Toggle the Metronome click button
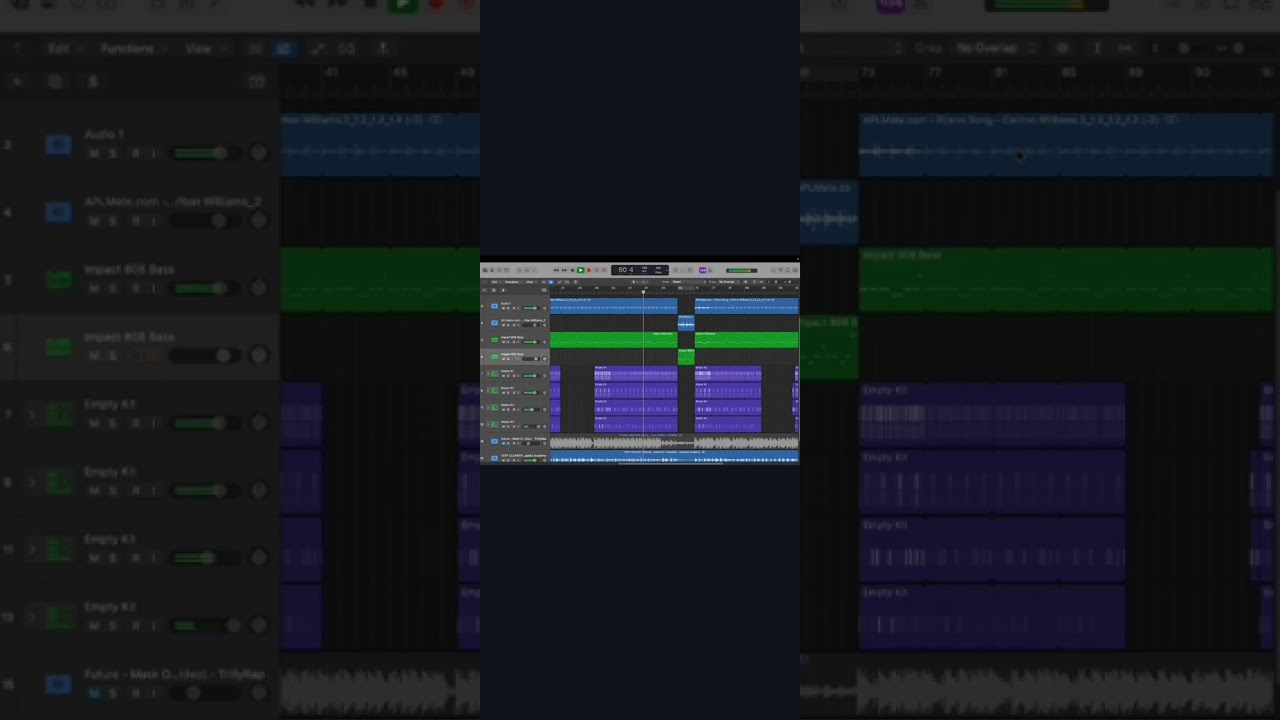Viewport: 1280px width, 720px height. [710, 270]
